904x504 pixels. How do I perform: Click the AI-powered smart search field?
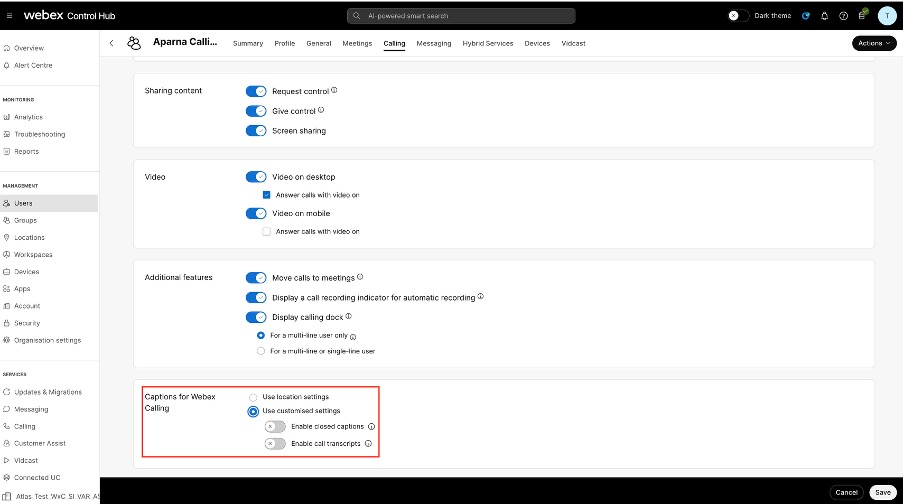coord(461,16)
